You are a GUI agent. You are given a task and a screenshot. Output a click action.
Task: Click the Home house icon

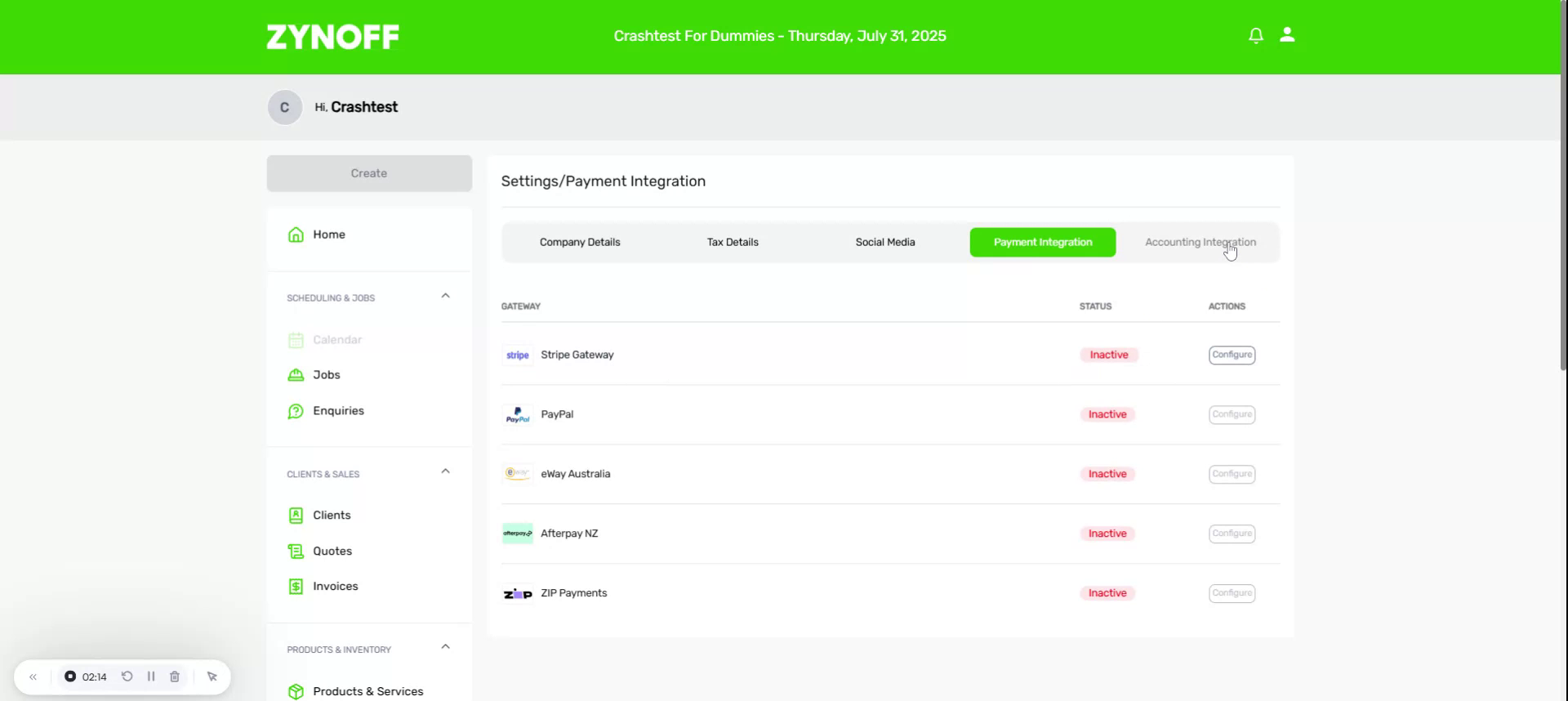coord(296,234)
